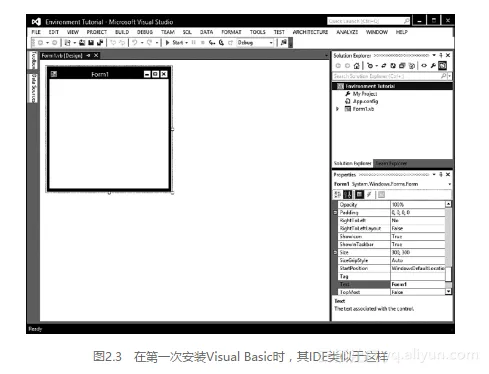Click the Start debugging button

pos(174,43)
